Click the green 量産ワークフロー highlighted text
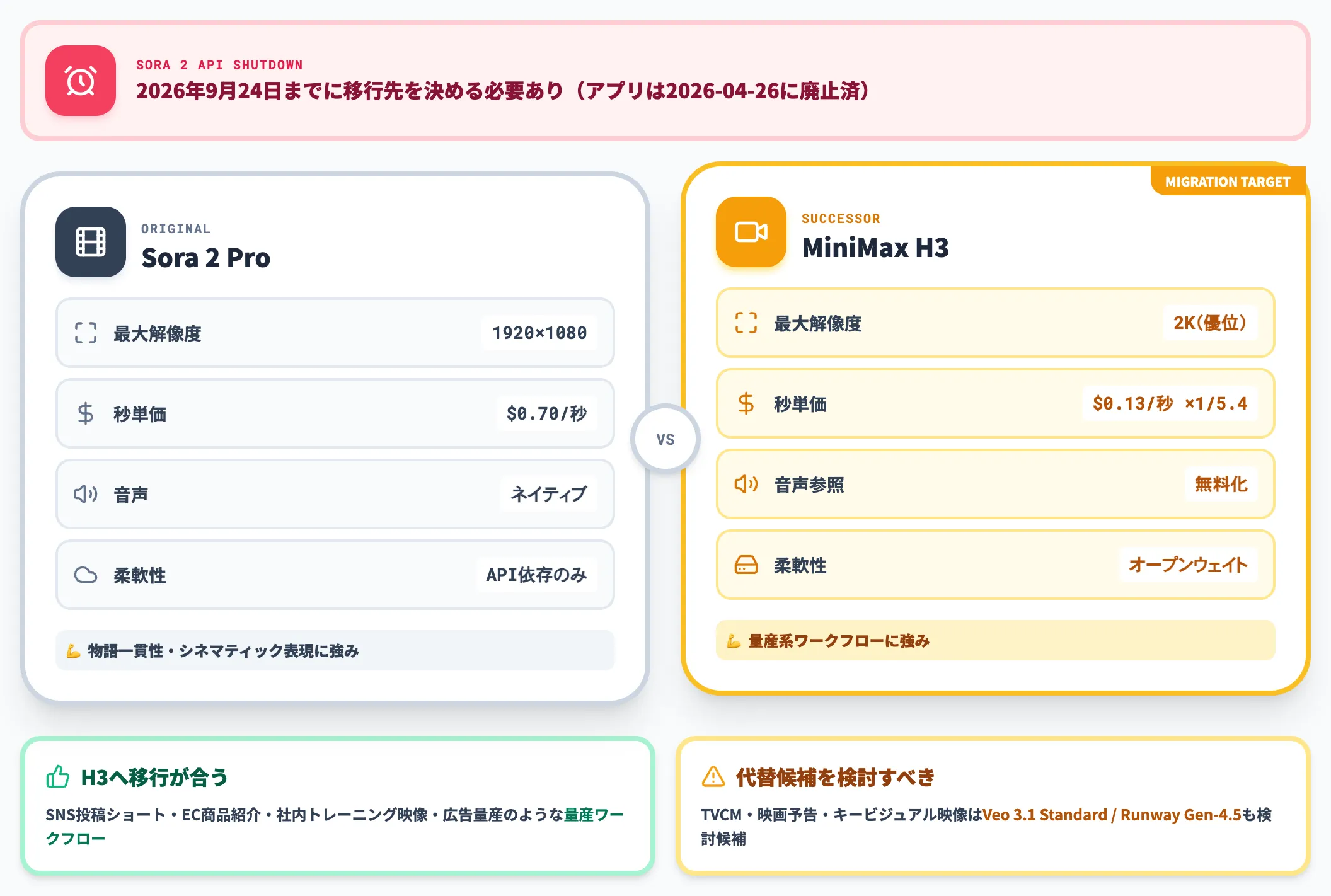This screenshot has height=896, width=1331. click(594, 815)
